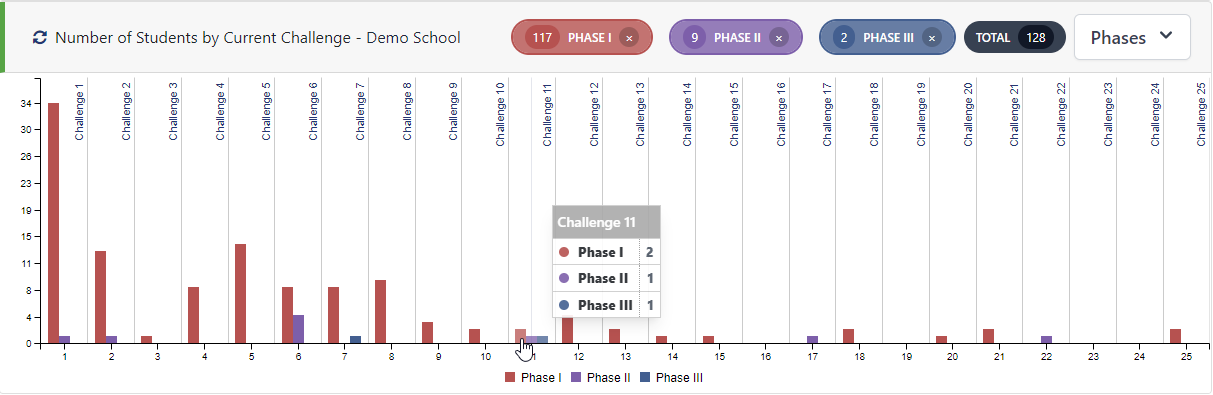The height and width of the screenshot is (395, 1213).
Task: Click the red Phase I legend color swatch
Action: (510, 378)
